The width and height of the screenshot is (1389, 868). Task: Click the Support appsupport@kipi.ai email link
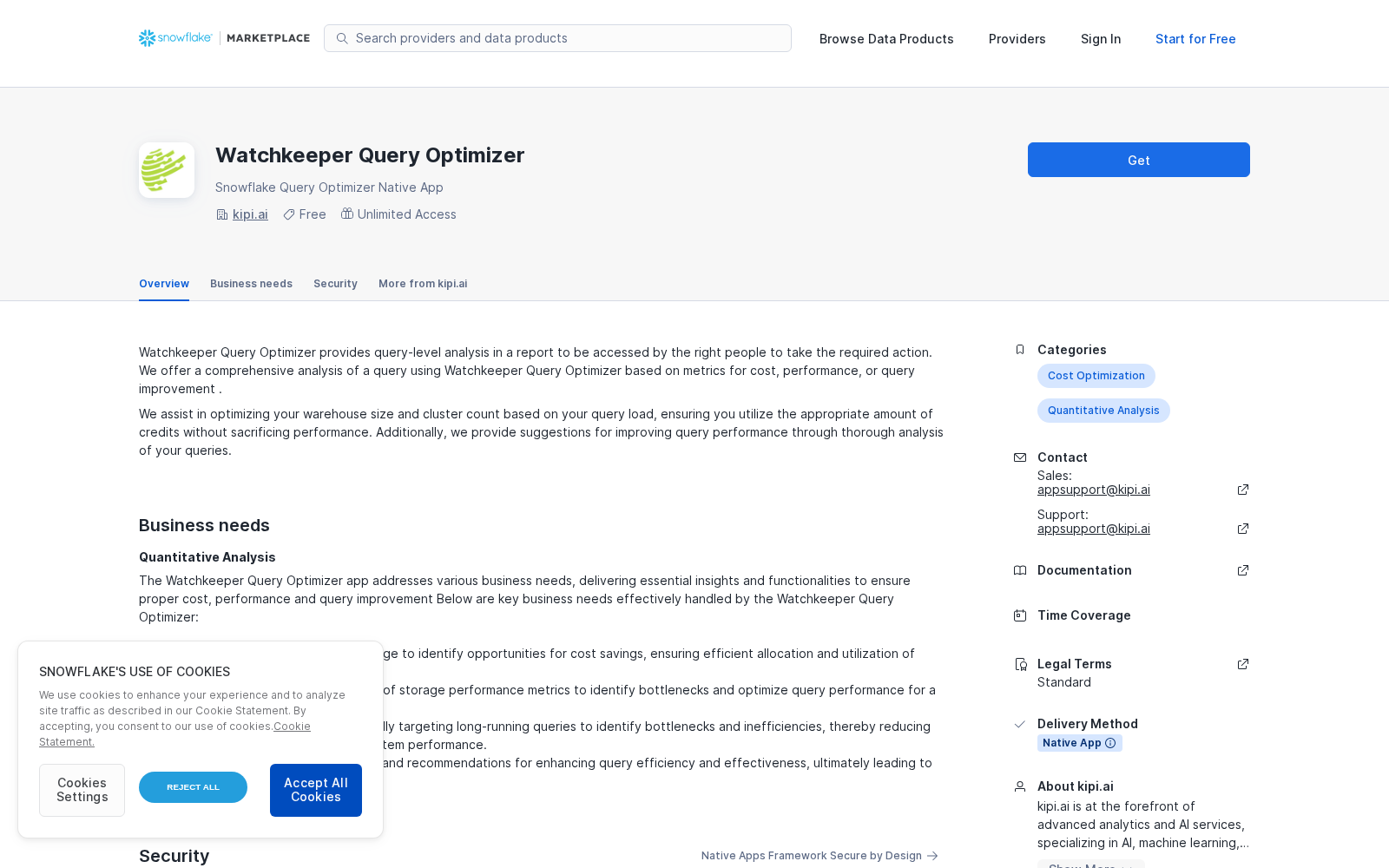pos(1094,529)
